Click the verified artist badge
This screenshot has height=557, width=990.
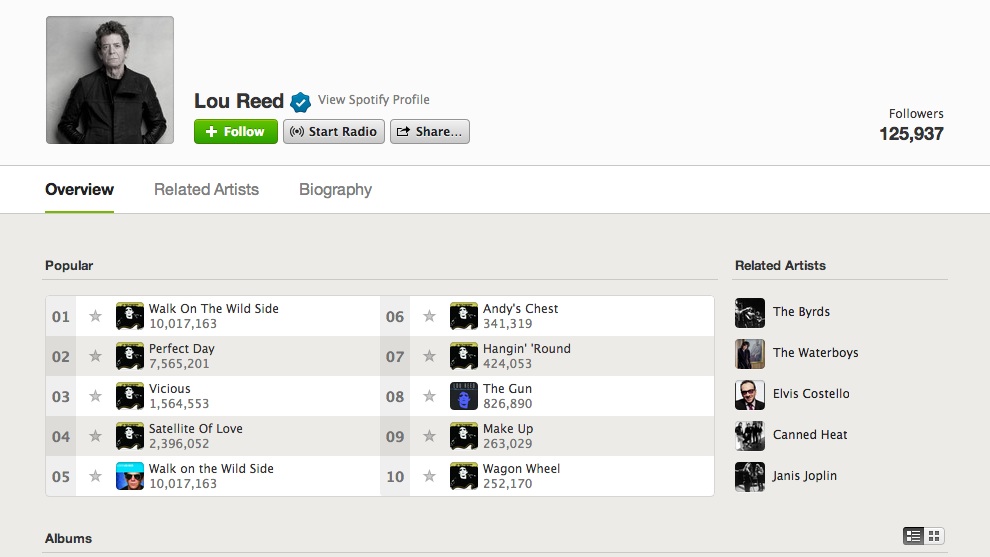click(x=300, y=101)
